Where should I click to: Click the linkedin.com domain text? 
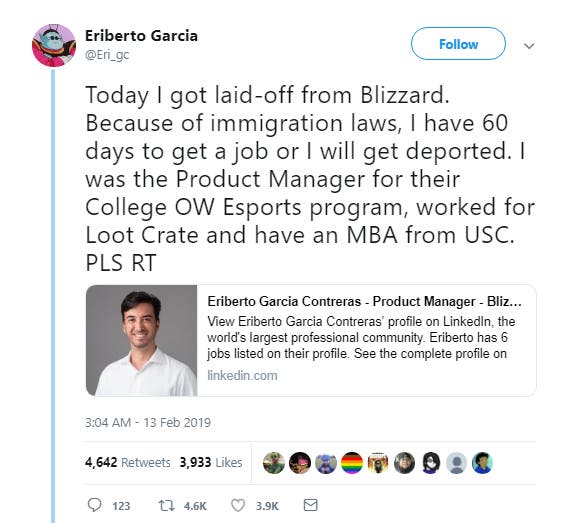(242, 375)
